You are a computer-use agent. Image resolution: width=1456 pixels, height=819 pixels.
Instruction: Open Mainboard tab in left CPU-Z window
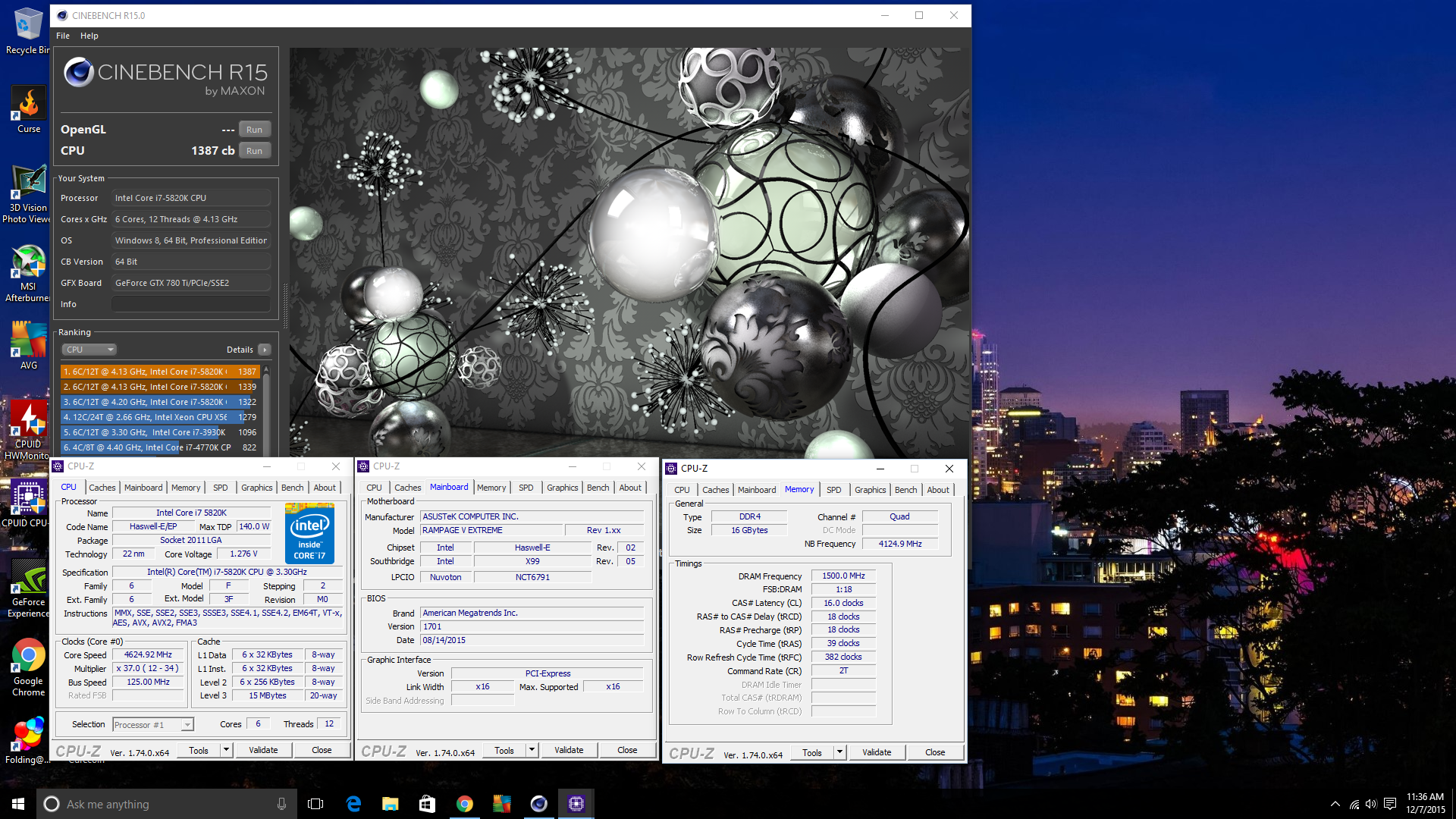143,488
